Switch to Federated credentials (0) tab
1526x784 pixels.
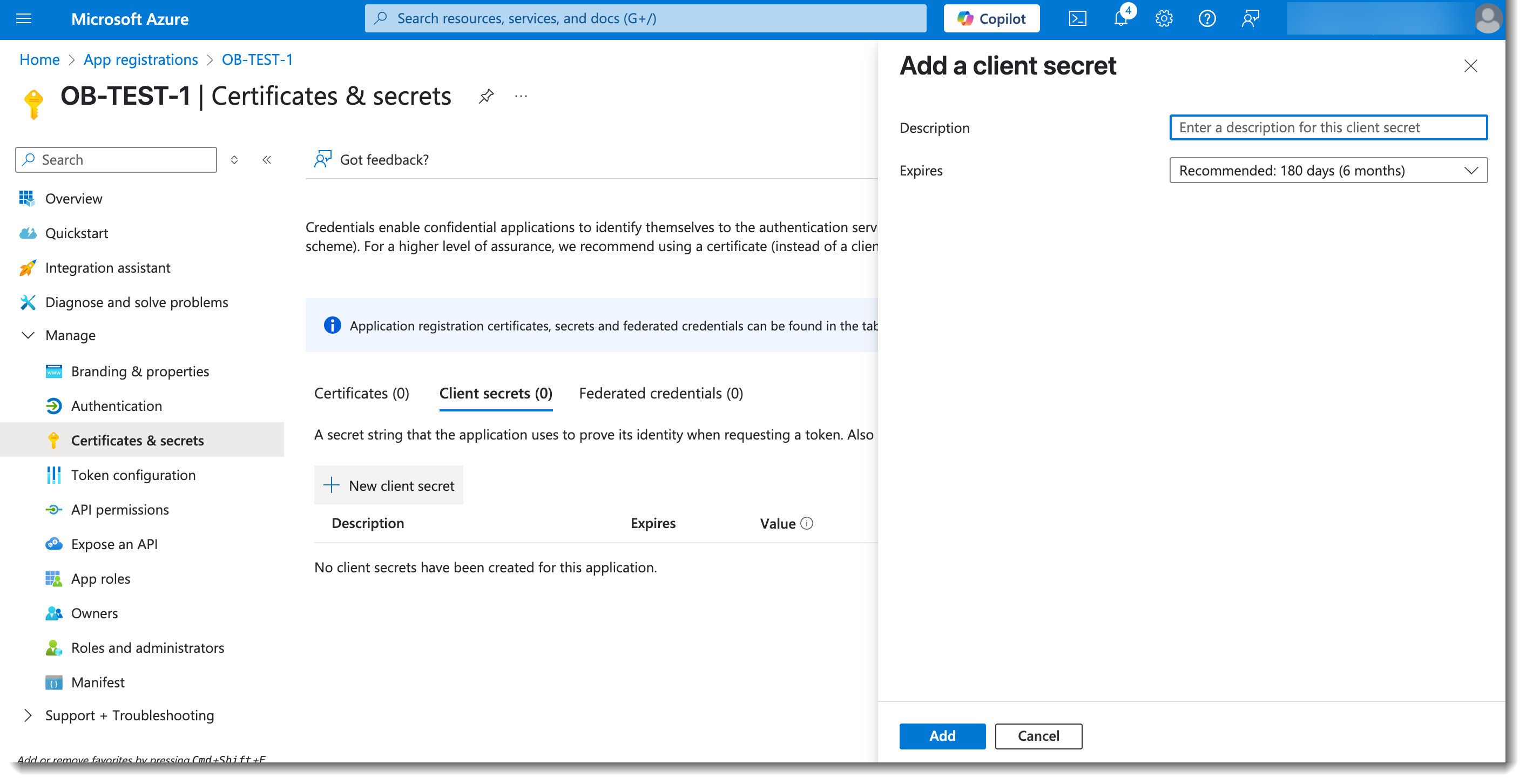coord(660,393)
